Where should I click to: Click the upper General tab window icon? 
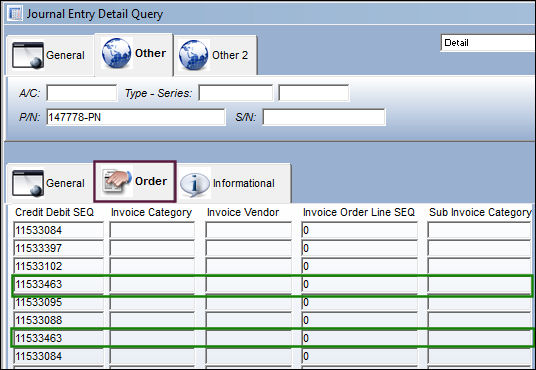point(28,55)
